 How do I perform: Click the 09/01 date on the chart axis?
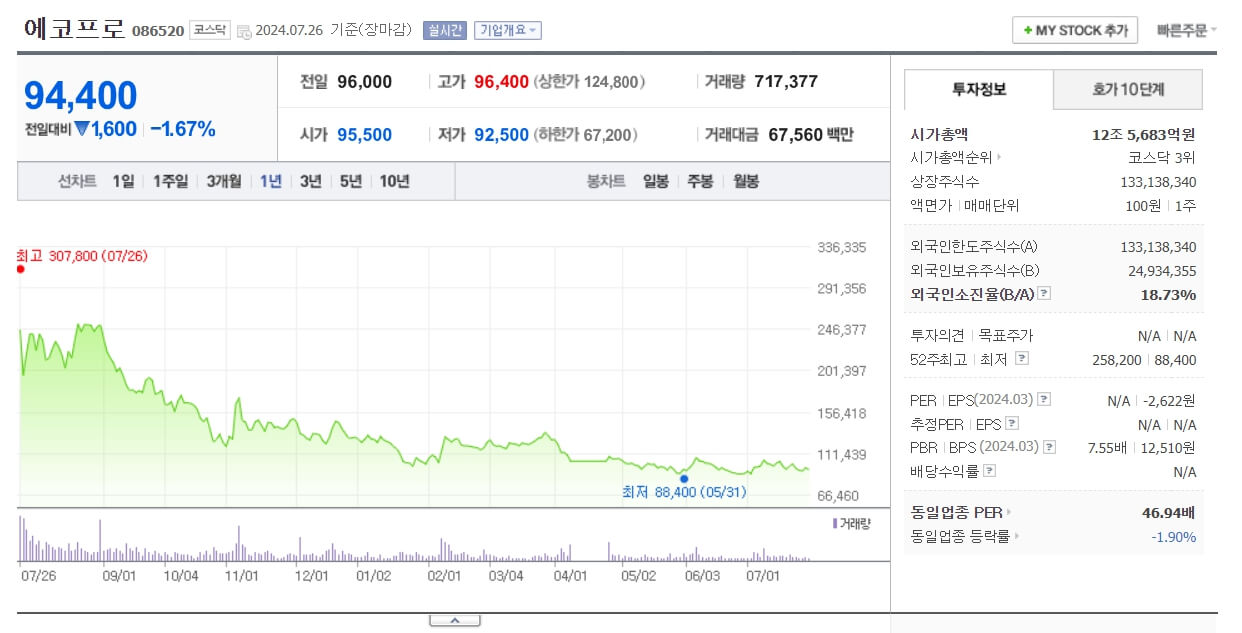point(118,576)
